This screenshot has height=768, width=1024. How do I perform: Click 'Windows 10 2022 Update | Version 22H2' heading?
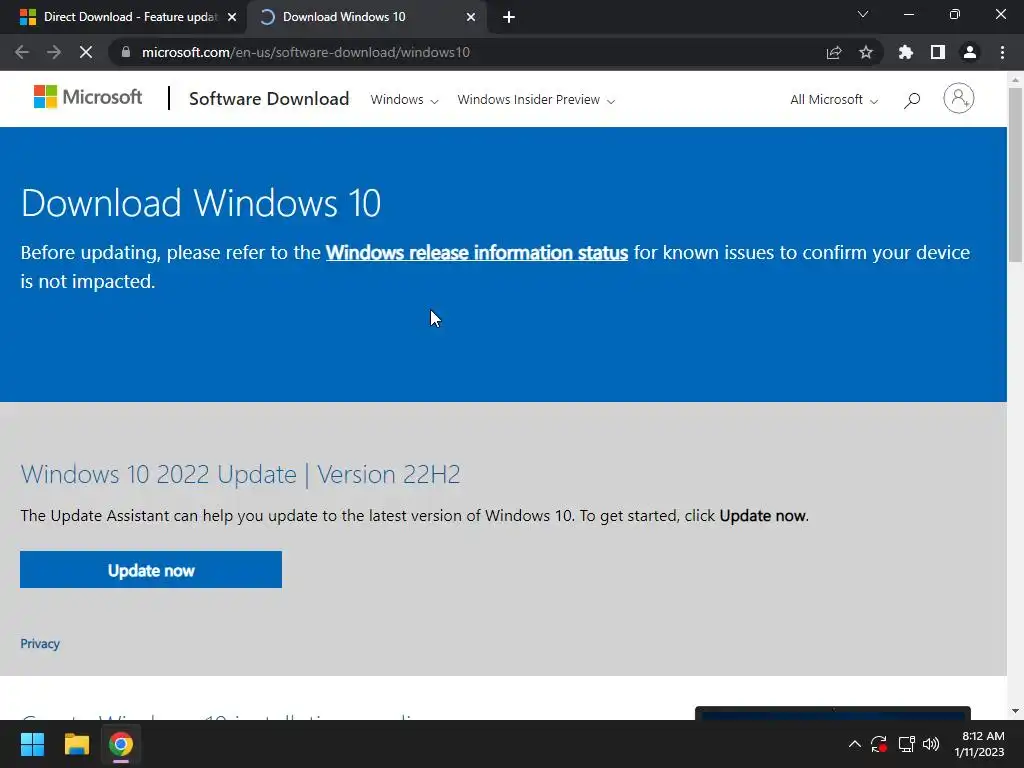[240, 474]
